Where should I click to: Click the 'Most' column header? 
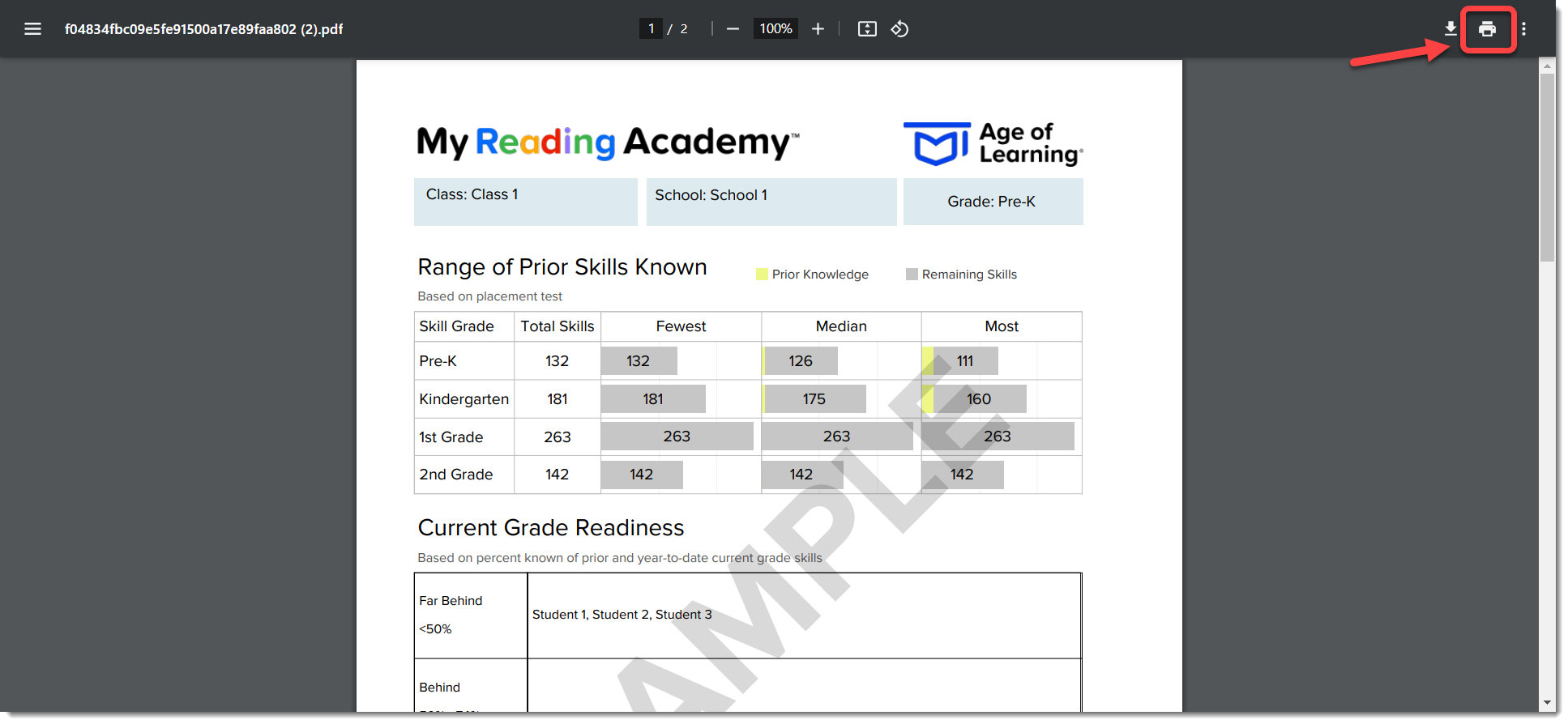[x=1002, y=326]
